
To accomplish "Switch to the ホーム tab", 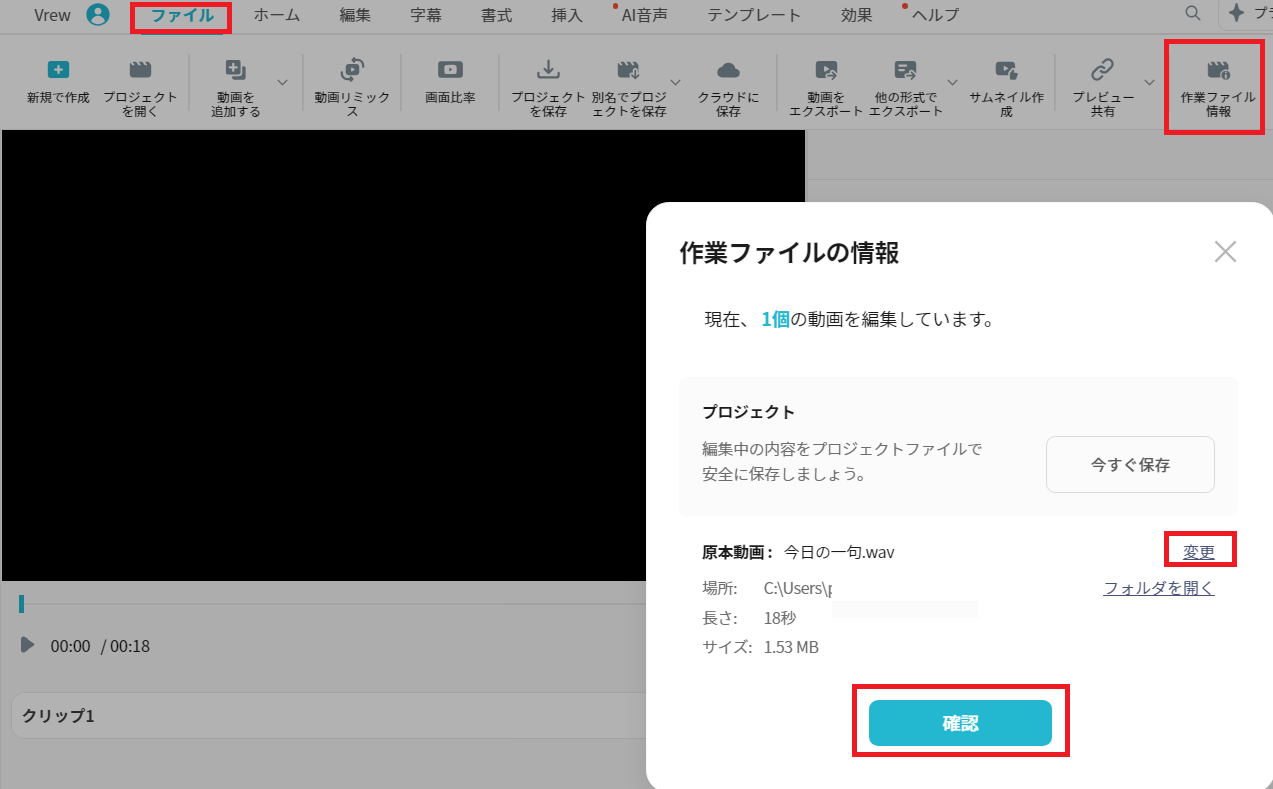I will click(276, 15).
